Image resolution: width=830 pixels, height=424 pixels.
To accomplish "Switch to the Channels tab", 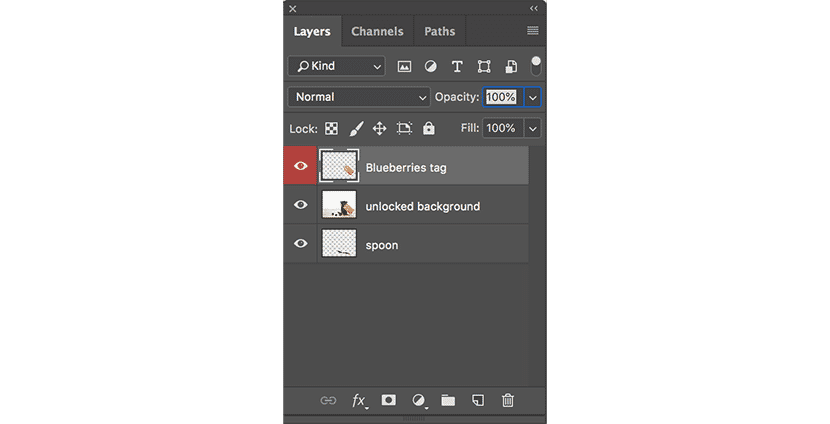I will tap(377, 31).
